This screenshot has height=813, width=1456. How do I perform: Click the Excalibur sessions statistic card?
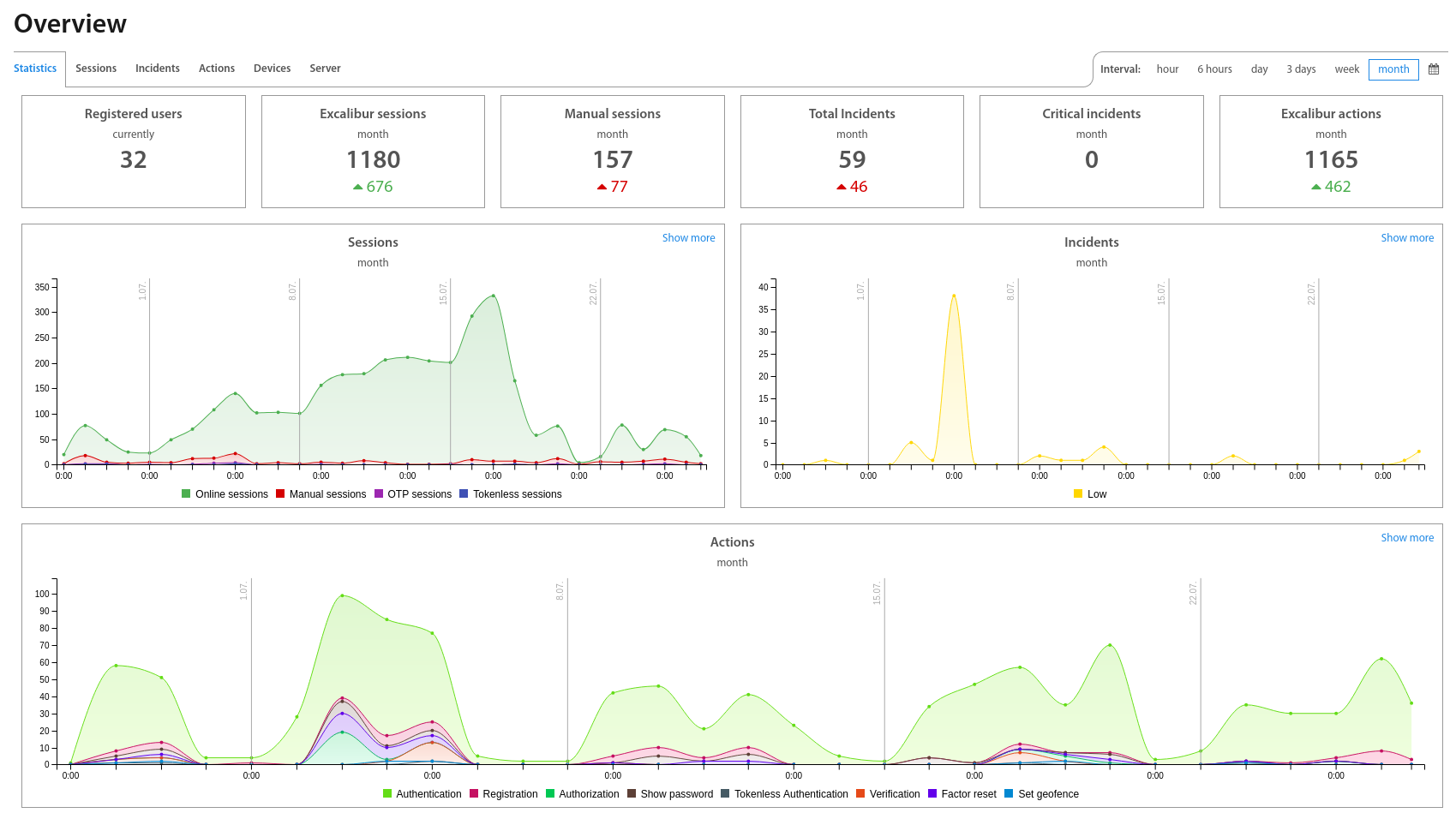click(x=373, y=152)
